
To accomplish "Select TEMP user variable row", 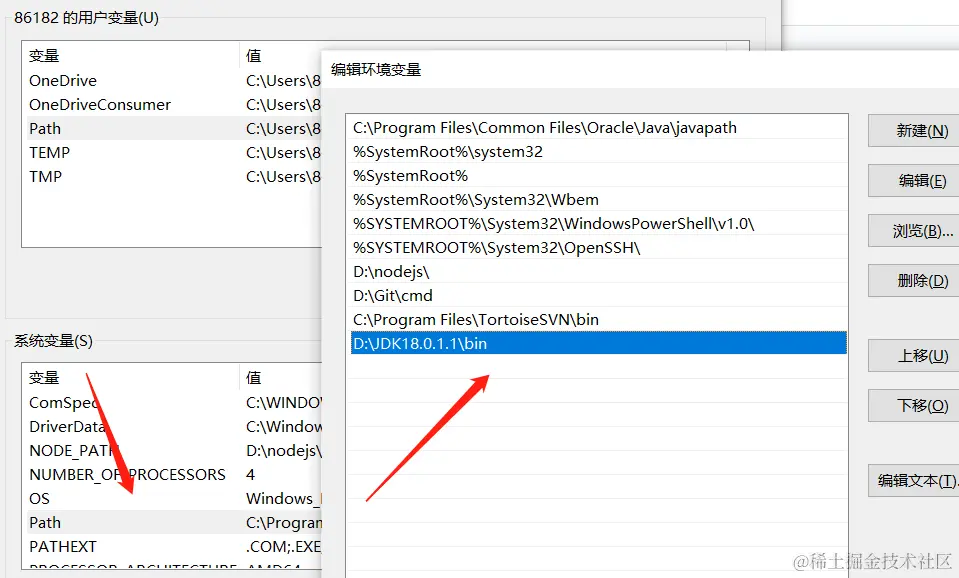I will click(172, 152).
